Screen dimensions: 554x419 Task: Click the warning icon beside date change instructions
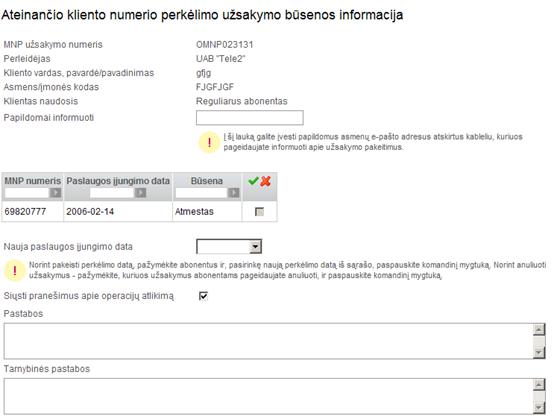14,271
